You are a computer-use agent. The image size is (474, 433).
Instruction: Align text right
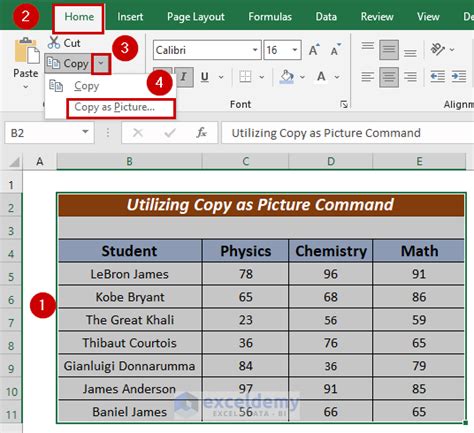tap(410, 77)
